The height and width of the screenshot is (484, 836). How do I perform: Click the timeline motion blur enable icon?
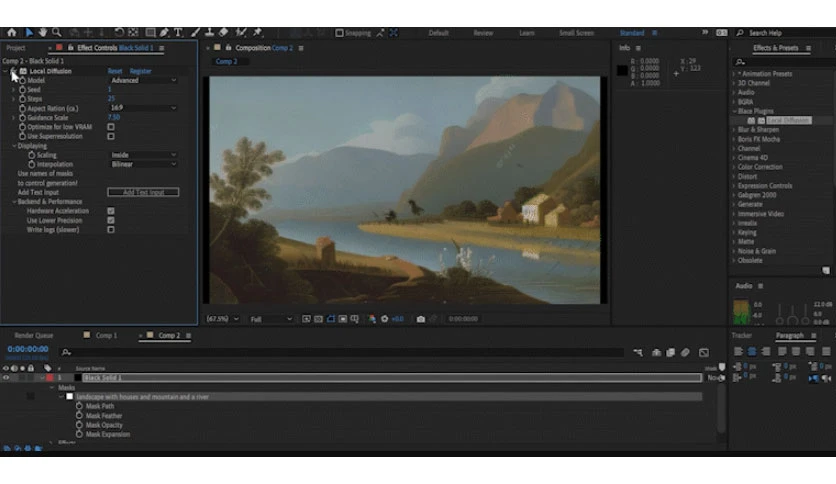[x=685, y=352]
